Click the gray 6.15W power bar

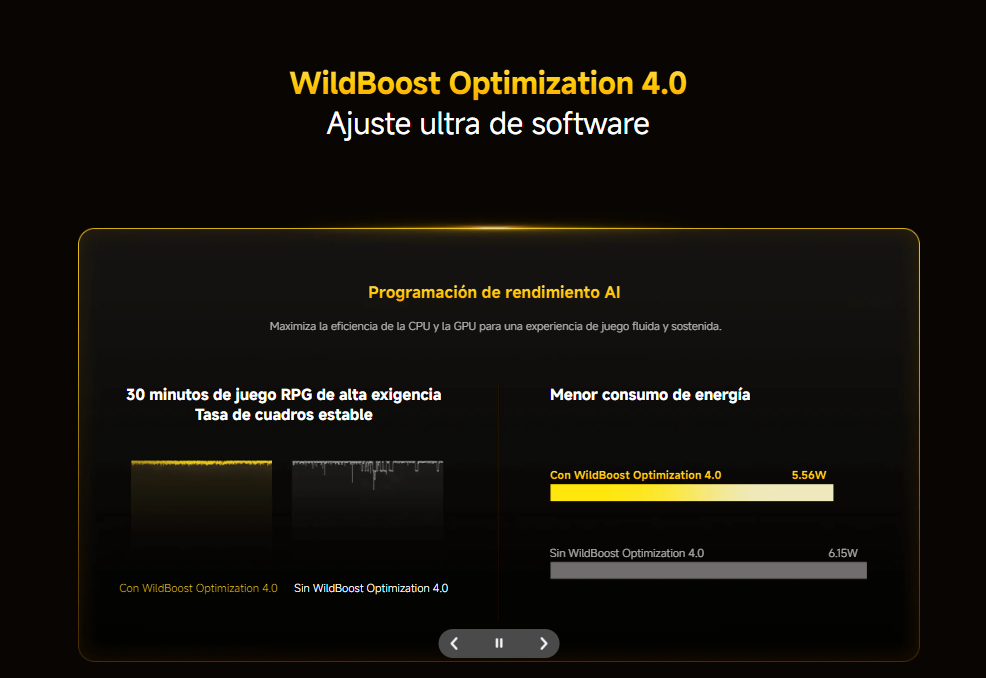point(708,570)
